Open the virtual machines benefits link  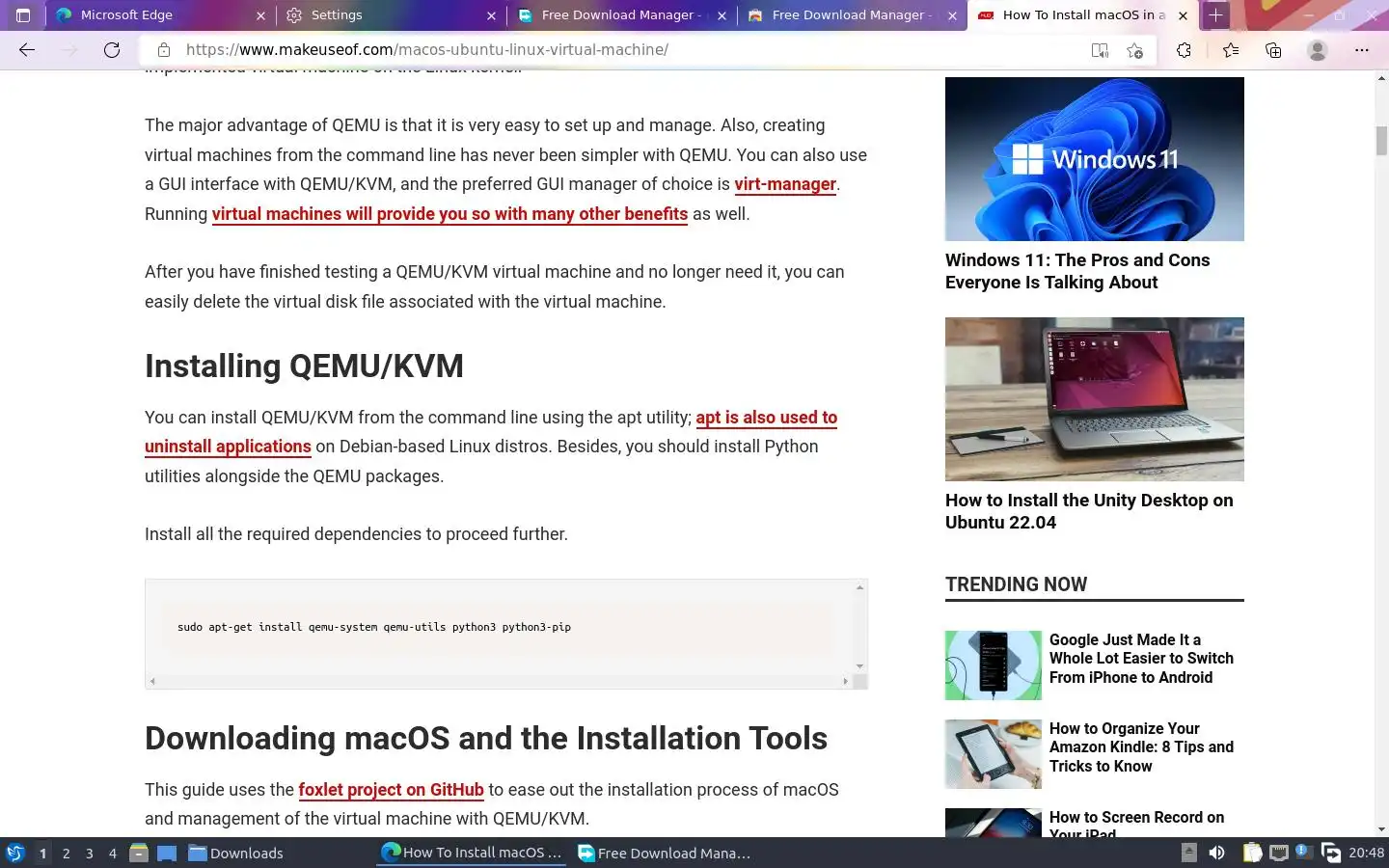click(449, 214)
